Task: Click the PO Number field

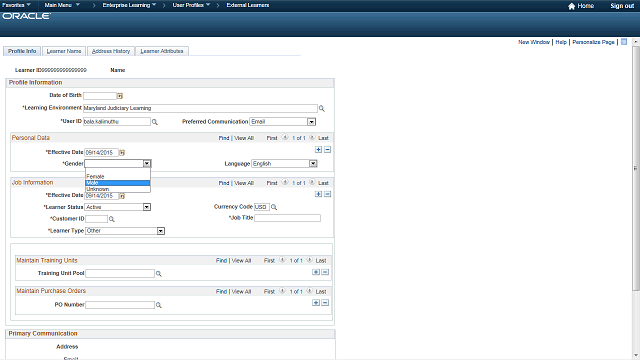Action: 120,305
